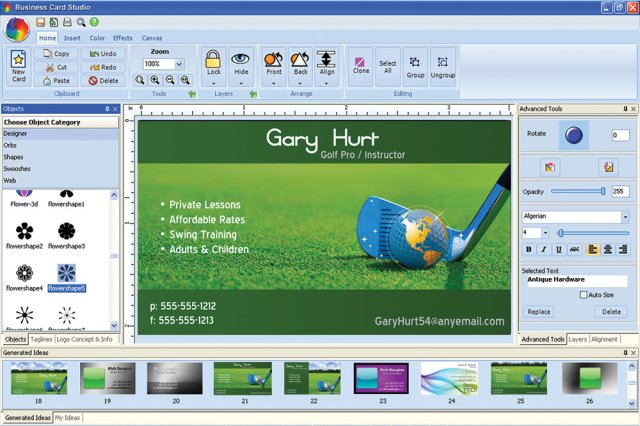This screenshot has height=426, width=640.
Task: Open the Effects ribbon tab
Action: pos(122,38)
